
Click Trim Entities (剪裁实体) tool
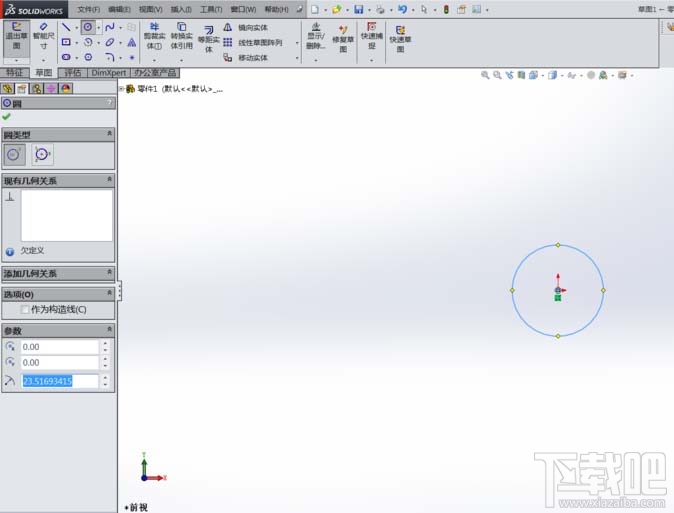(x=154, y=36)
